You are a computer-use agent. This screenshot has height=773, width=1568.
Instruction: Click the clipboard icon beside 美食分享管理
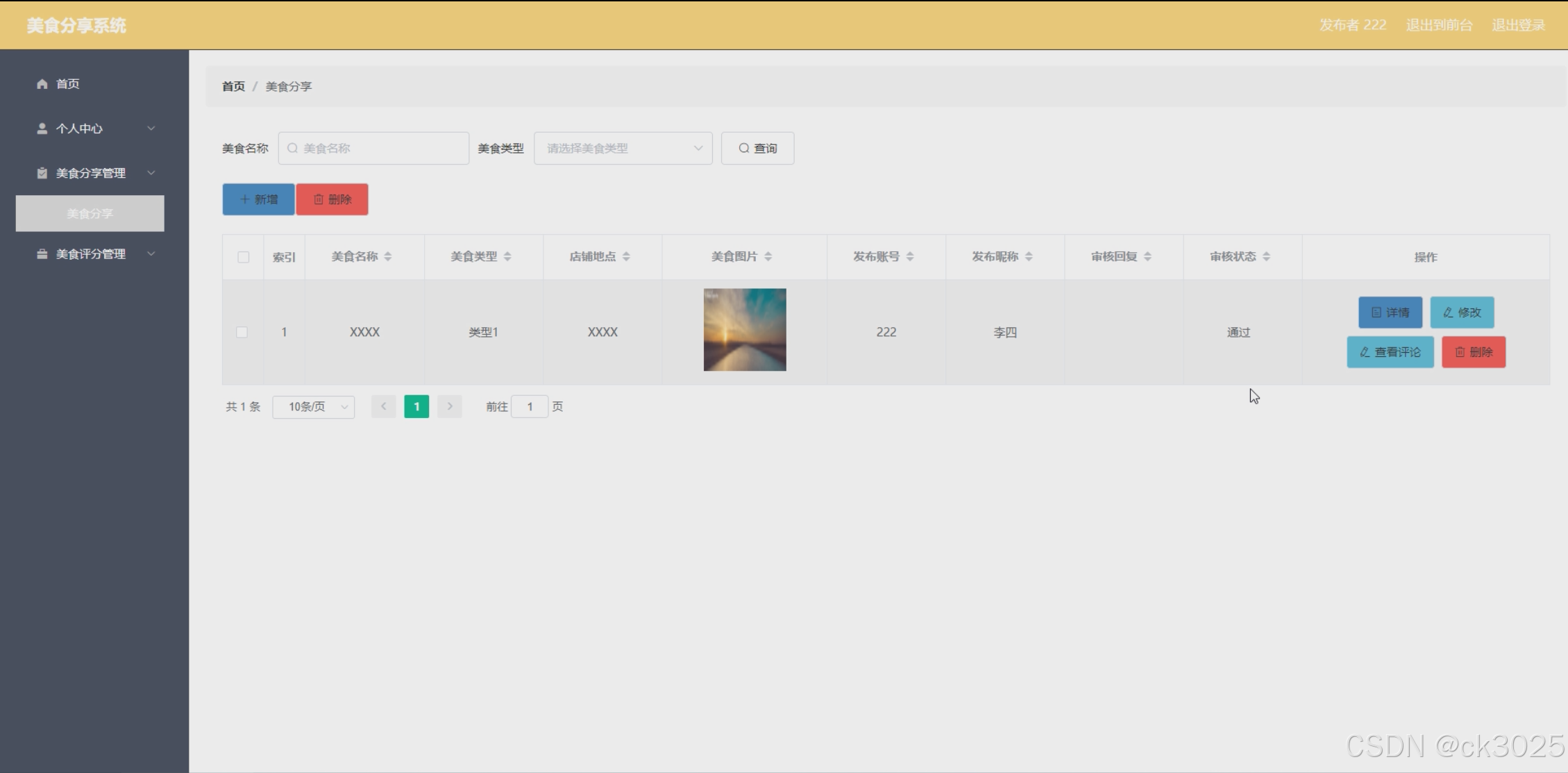point(42,173)
